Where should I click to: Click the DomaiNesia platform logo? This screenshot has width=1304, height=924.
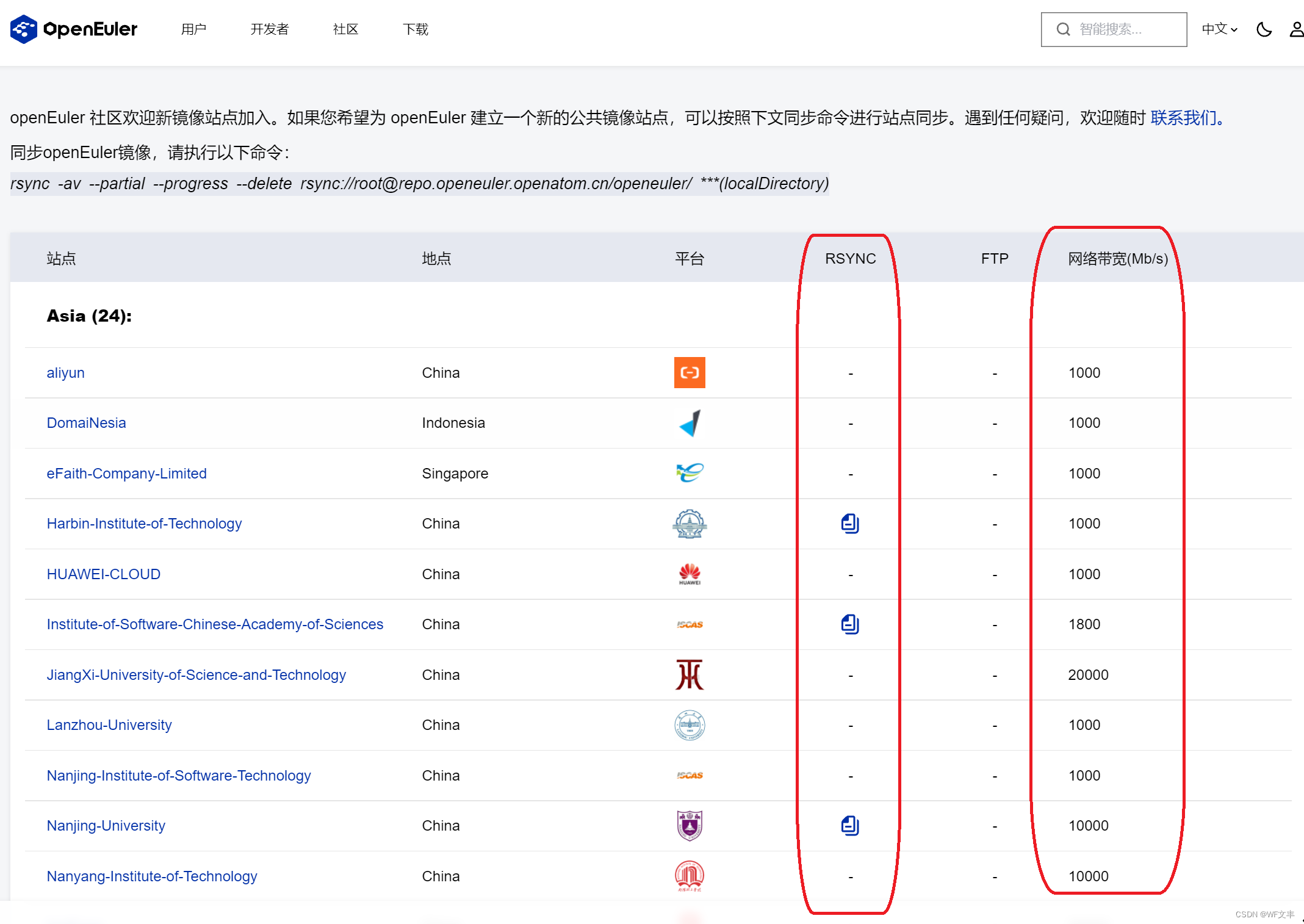click(690, 423)
